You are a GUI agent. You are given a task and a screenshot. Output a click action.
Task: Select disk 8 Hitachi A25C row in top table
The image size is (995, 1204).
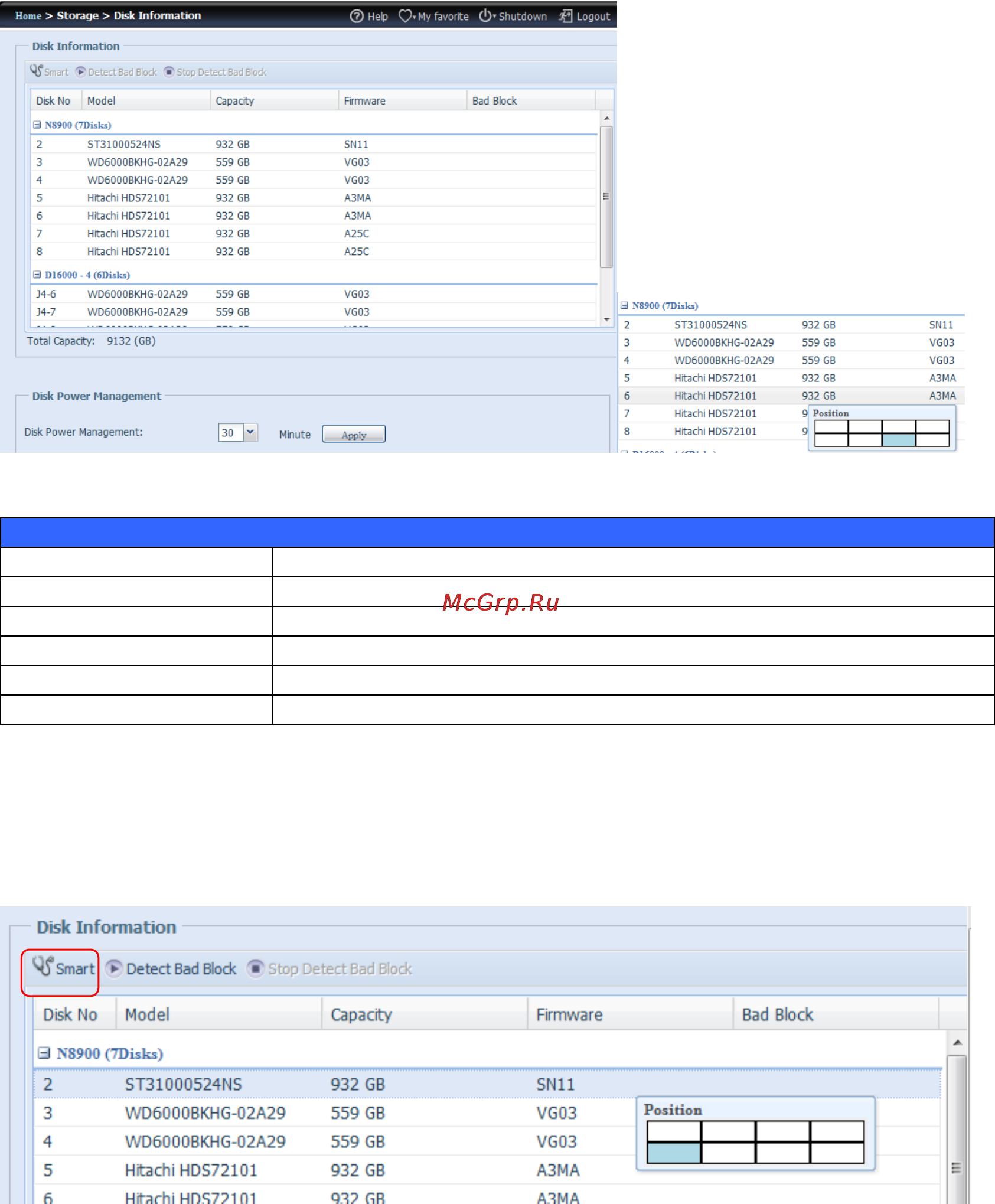point(314,252)
